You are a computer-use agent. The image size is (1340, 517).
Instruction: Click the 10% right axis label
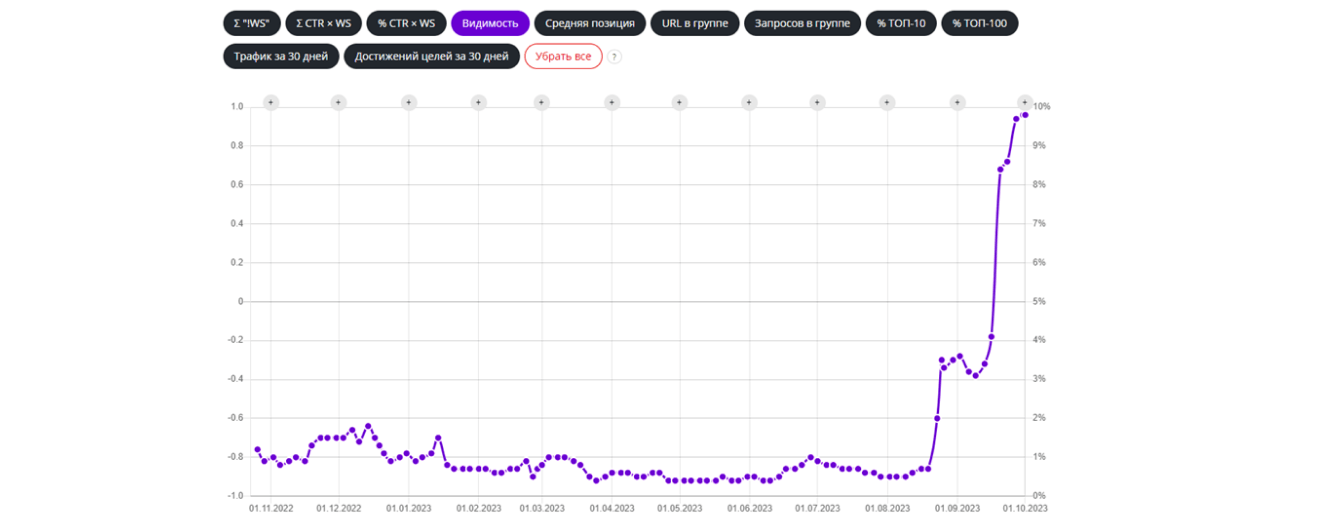[1042, 106]
